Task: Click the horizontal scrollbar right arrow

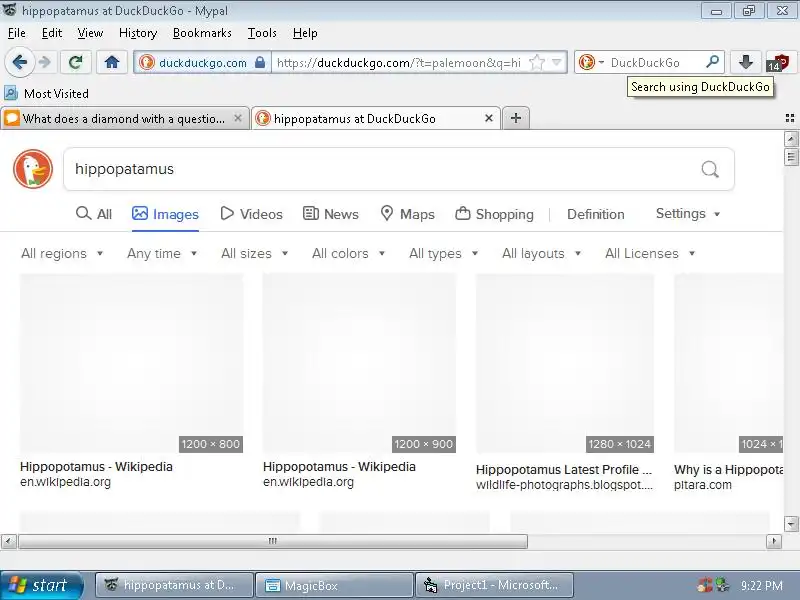Action: click(774, 541)
